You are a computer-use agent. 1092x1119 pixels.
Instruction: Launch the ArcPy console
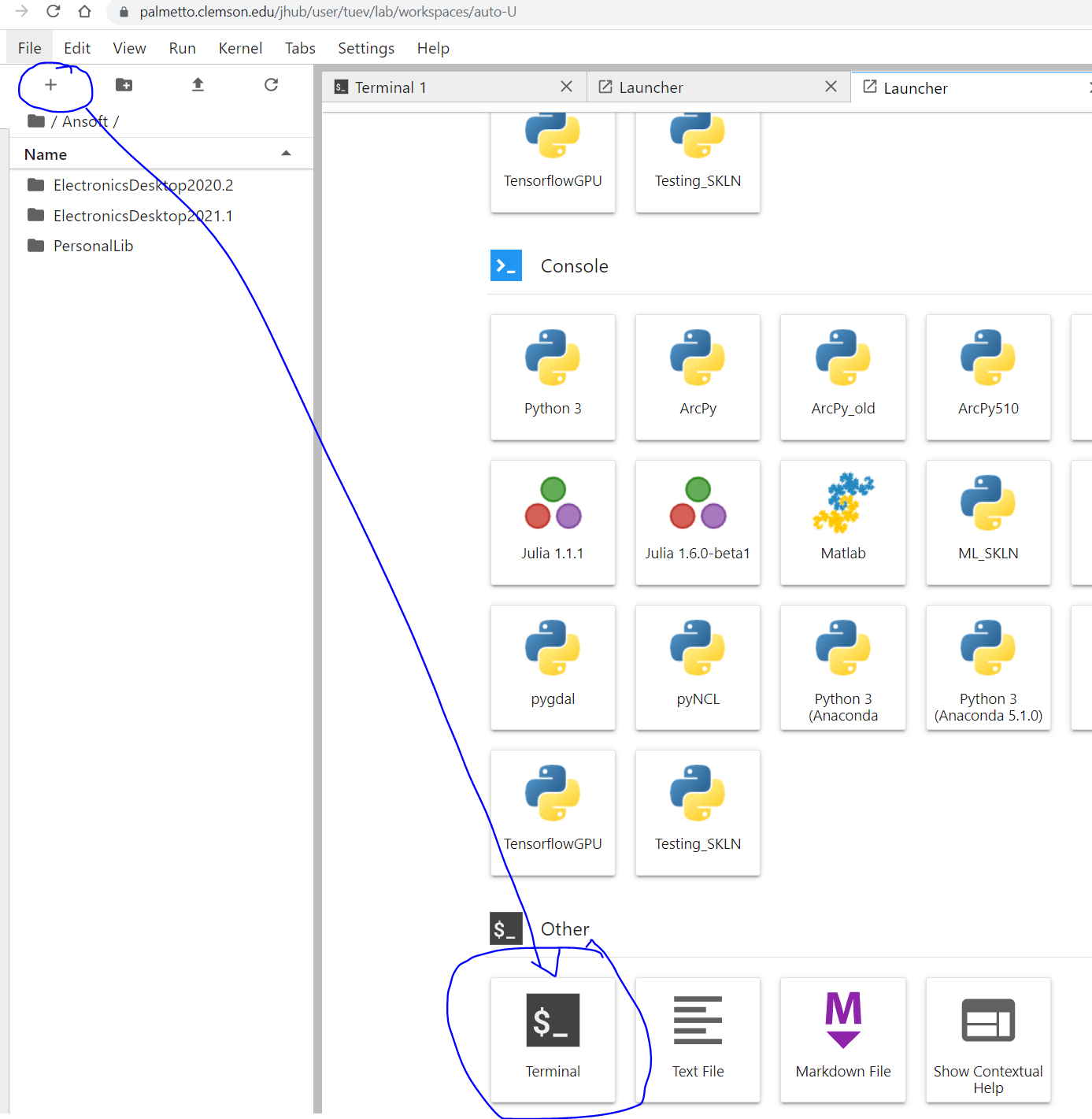(698, 377)
